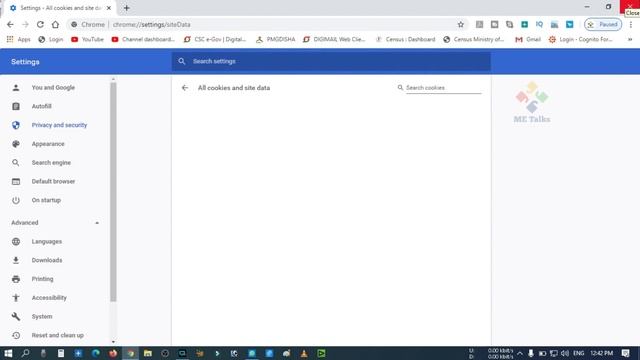Open the Chrome three-dot menu
640x360 pixels.
tap(631, 24)
